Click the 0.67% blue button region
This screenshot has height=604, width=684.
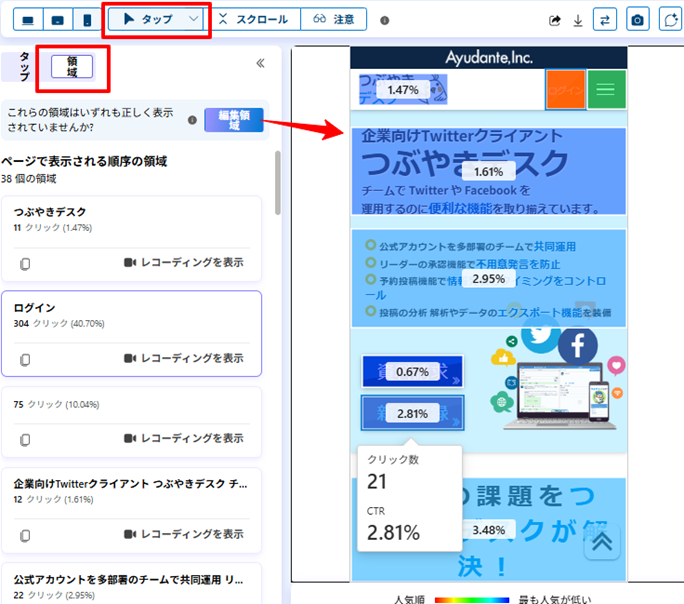coord(412,372)
